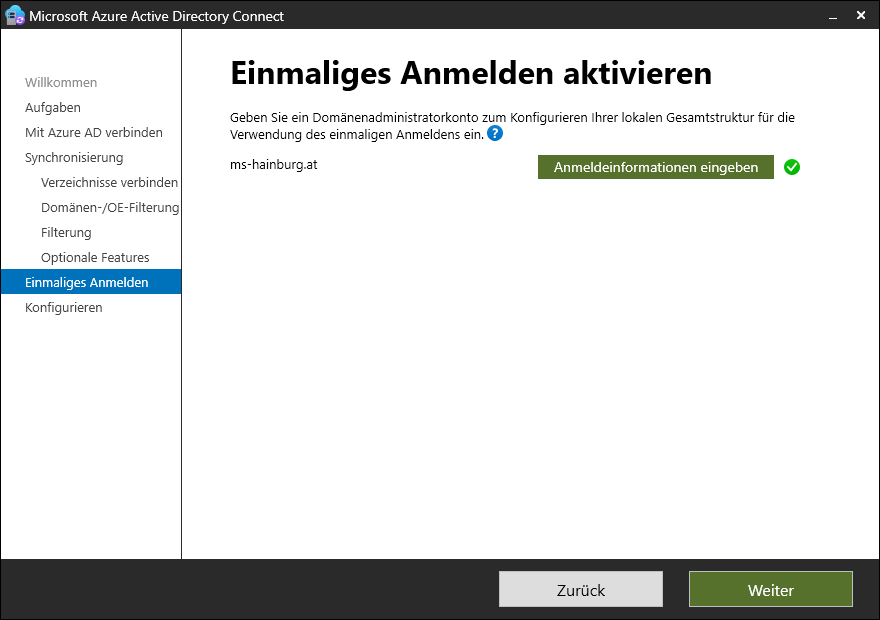Click the Einmaliges Anmelden aktivieren heading
Screen dimensions: 880x620
(x=470, y=74)
